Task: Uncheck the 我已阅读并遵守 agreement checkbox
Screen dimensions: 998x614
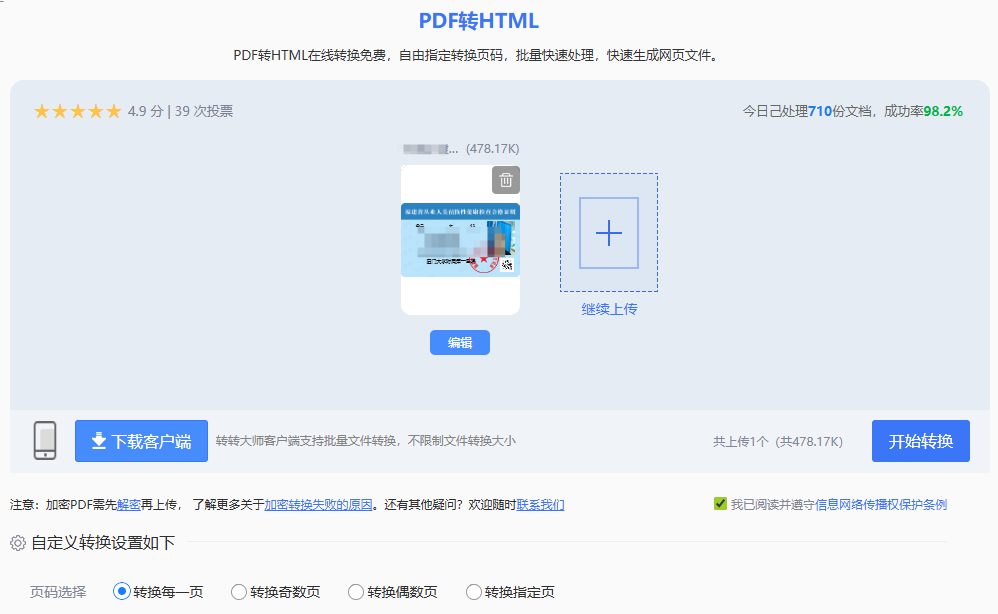Action: click(720, 504)
